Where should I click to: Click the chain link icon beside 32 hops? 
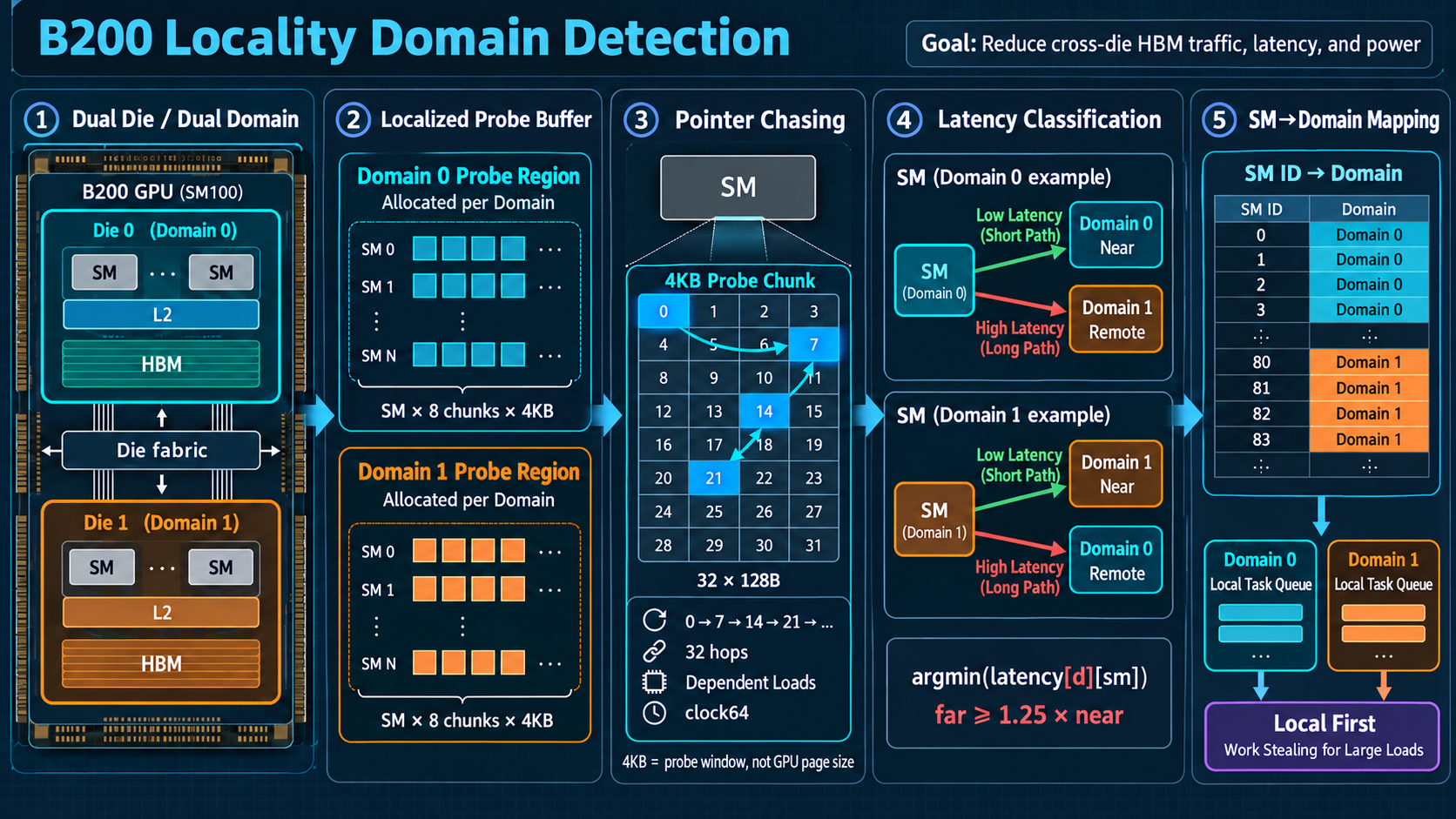655,651
